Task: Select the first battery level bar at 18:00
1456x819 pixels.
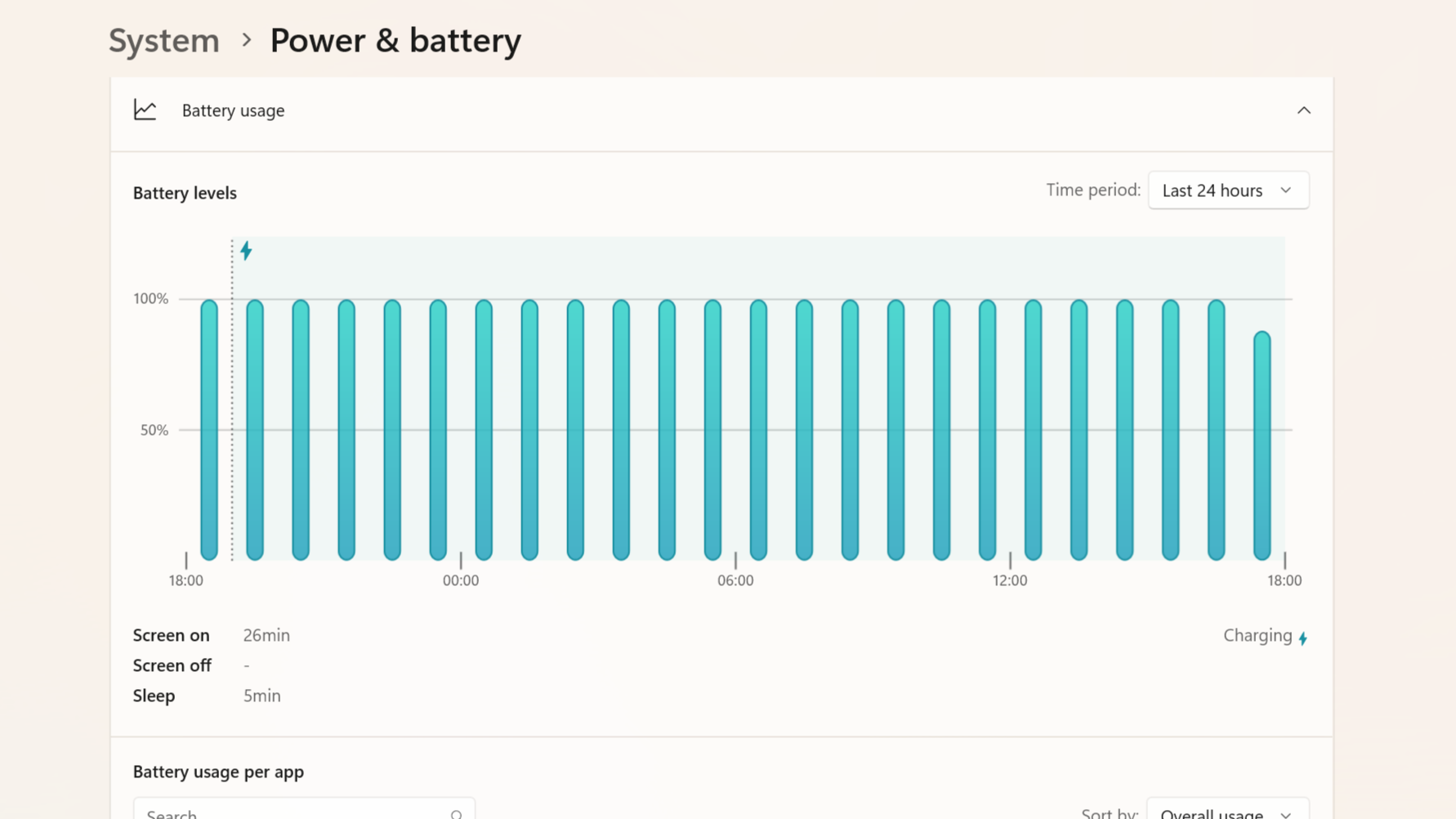Action: [207, 429]
